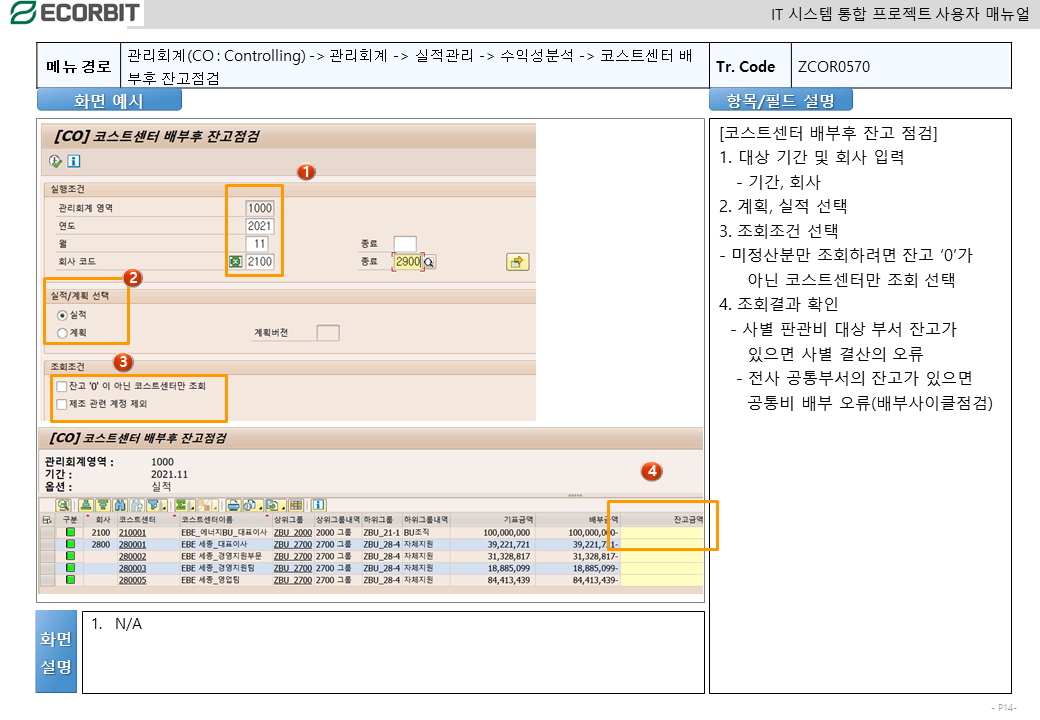The image size is (1040, 720).
Task: Click the Views icon in grid toolbar
Action: point(249,505)
